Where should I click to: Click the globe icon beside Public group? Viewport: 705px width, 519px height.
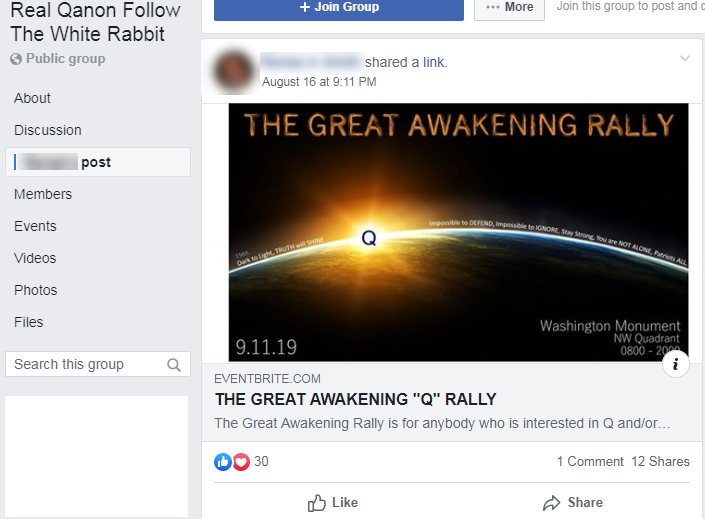pos(16,59)
